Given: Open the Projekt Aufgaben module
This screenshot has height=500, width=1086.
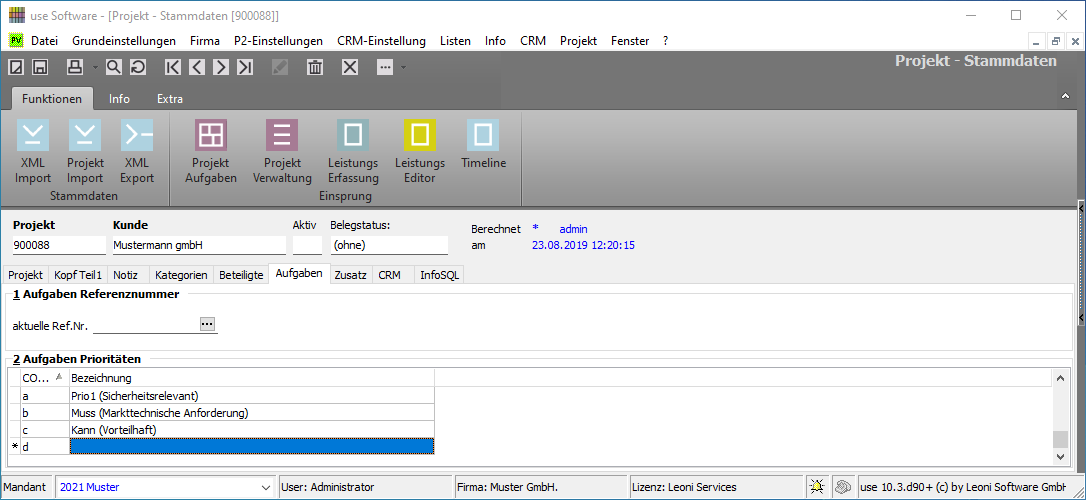Looking at the screenshot, I should (x=211, y=152).
